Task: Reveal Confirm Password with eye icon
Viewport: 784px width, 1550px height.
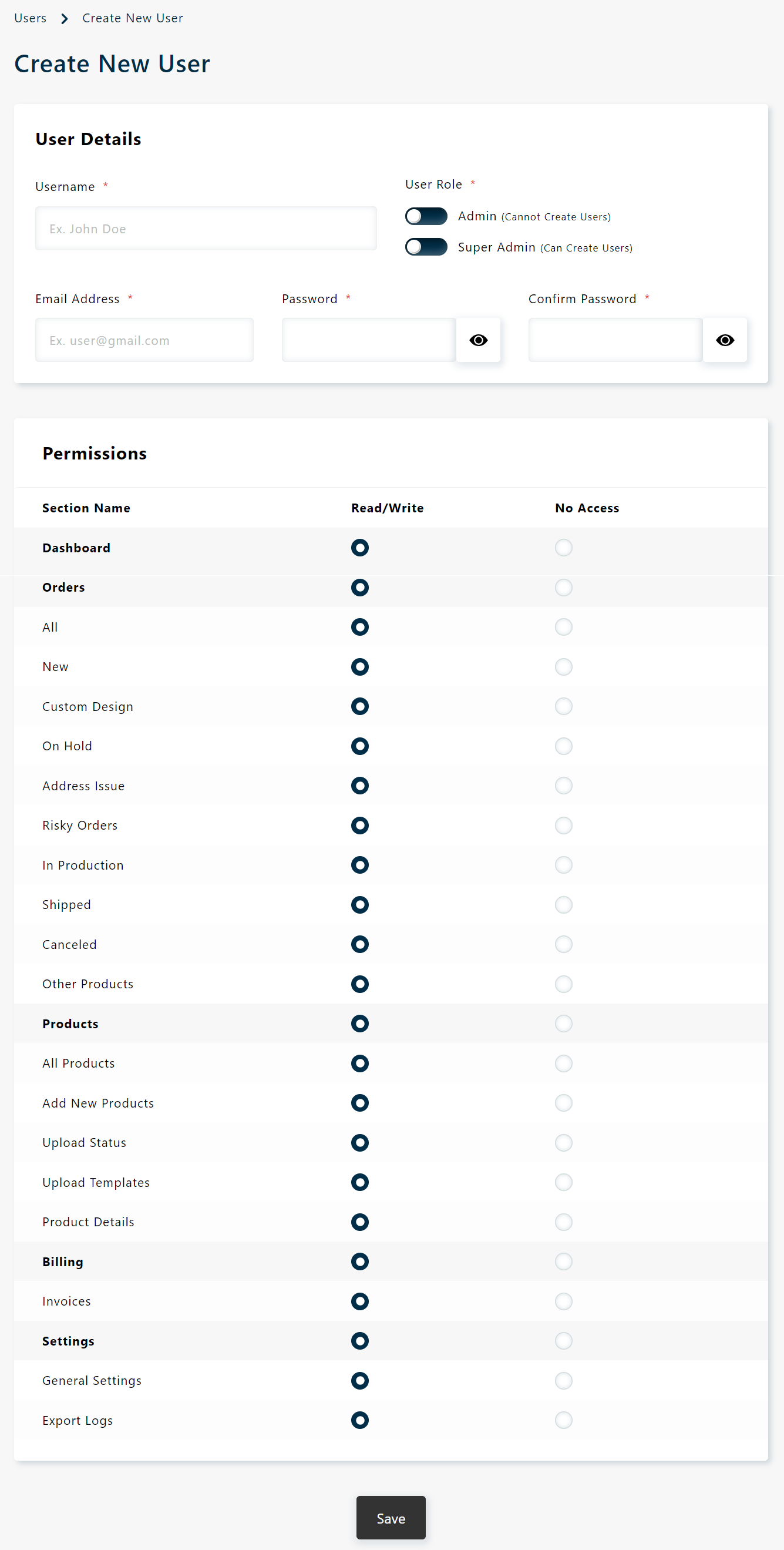Action: tap(725, 340)
